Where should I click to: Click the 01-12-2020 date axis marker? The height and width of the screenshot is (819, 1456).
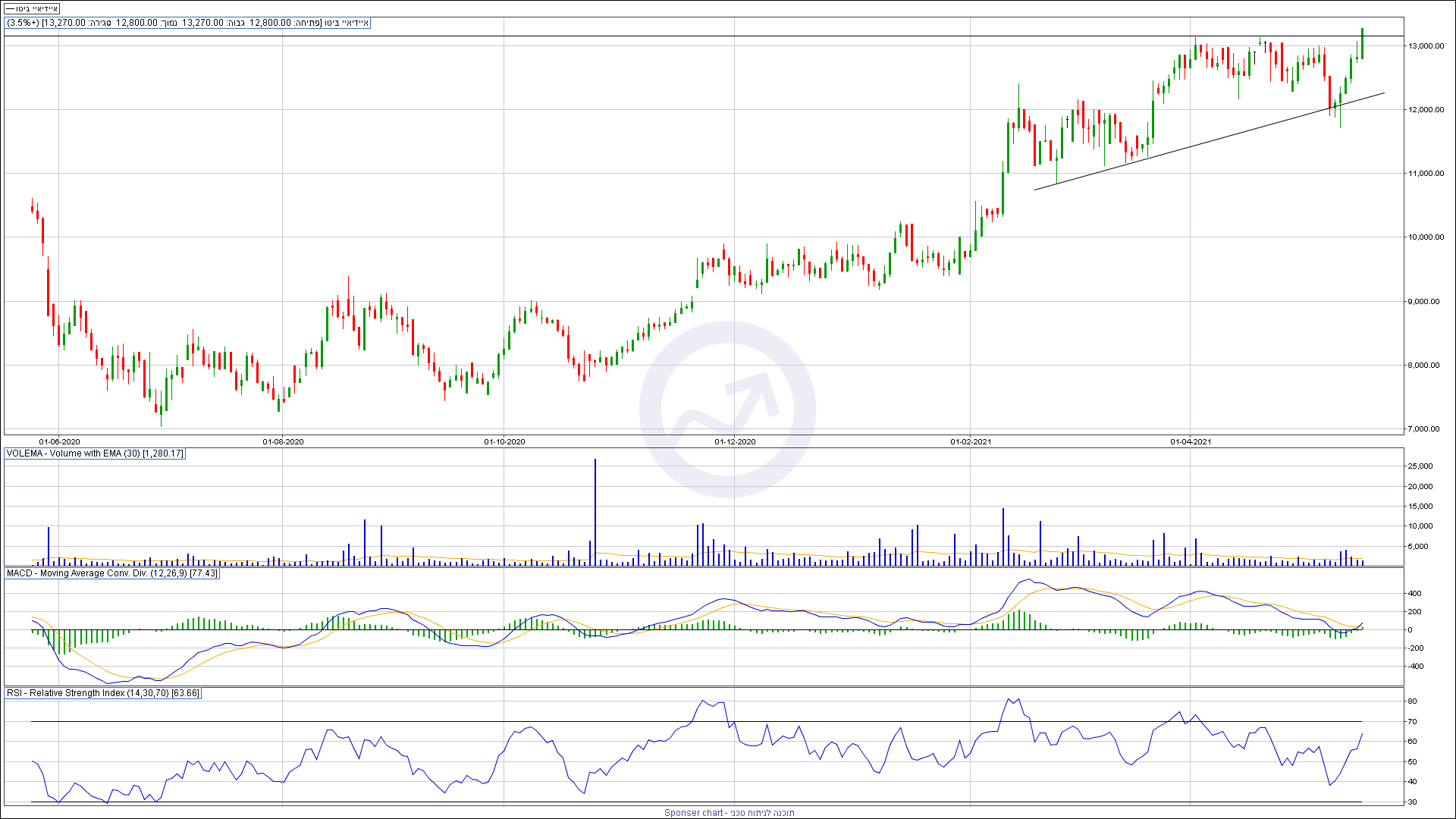(x=735, y=441)
